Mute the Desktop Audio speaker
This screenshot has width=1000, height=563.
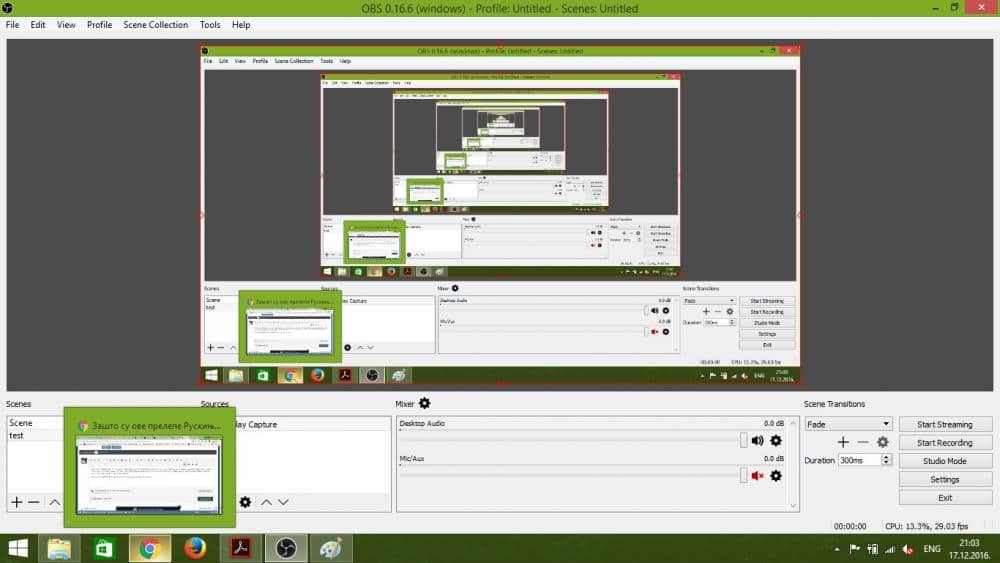coord(758,441)
